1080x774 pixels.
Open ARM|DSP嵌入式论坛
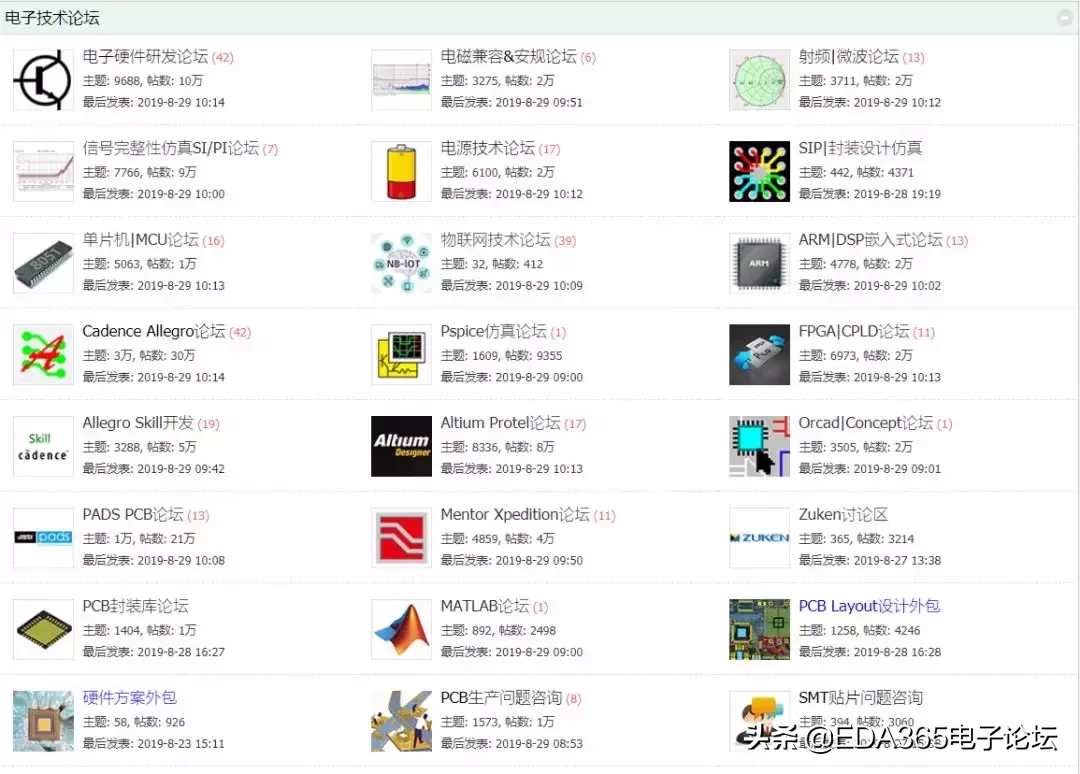pos(871,240)
